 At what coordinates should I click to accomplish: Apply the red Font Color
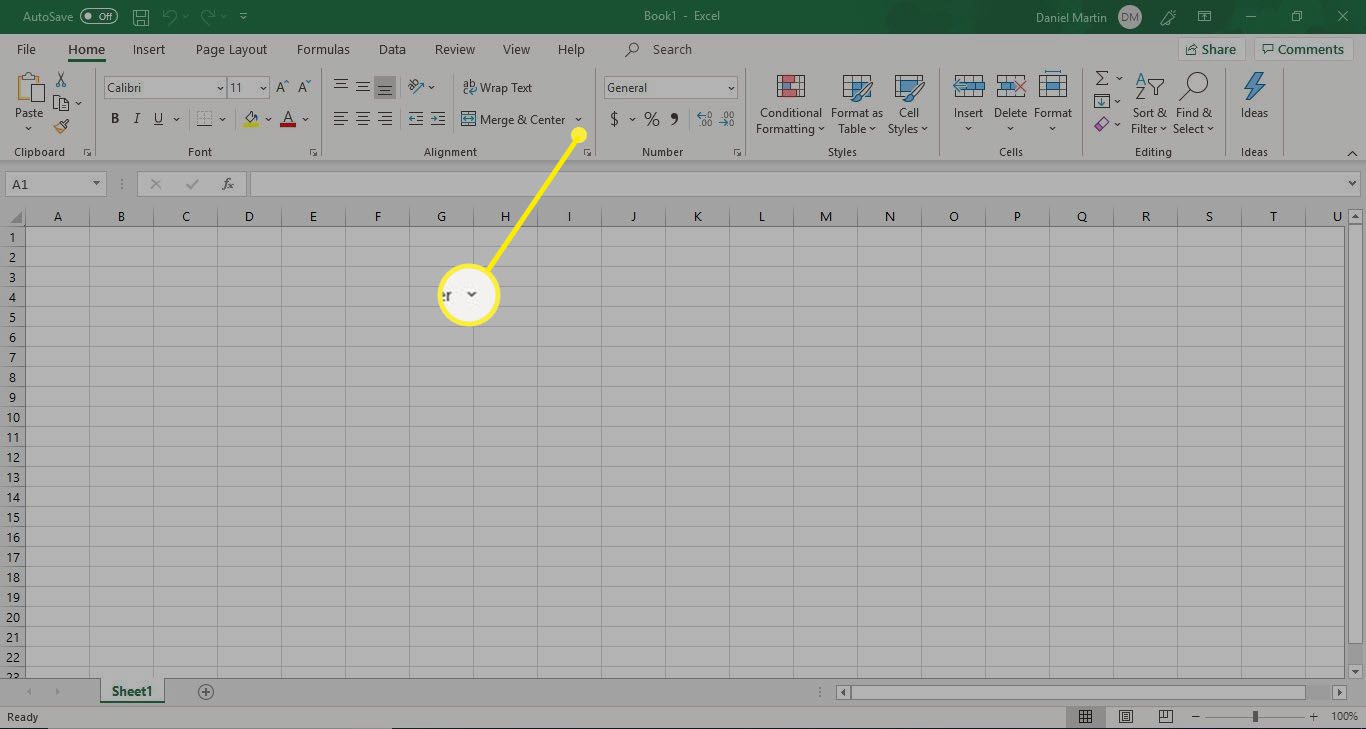point(289,119)
